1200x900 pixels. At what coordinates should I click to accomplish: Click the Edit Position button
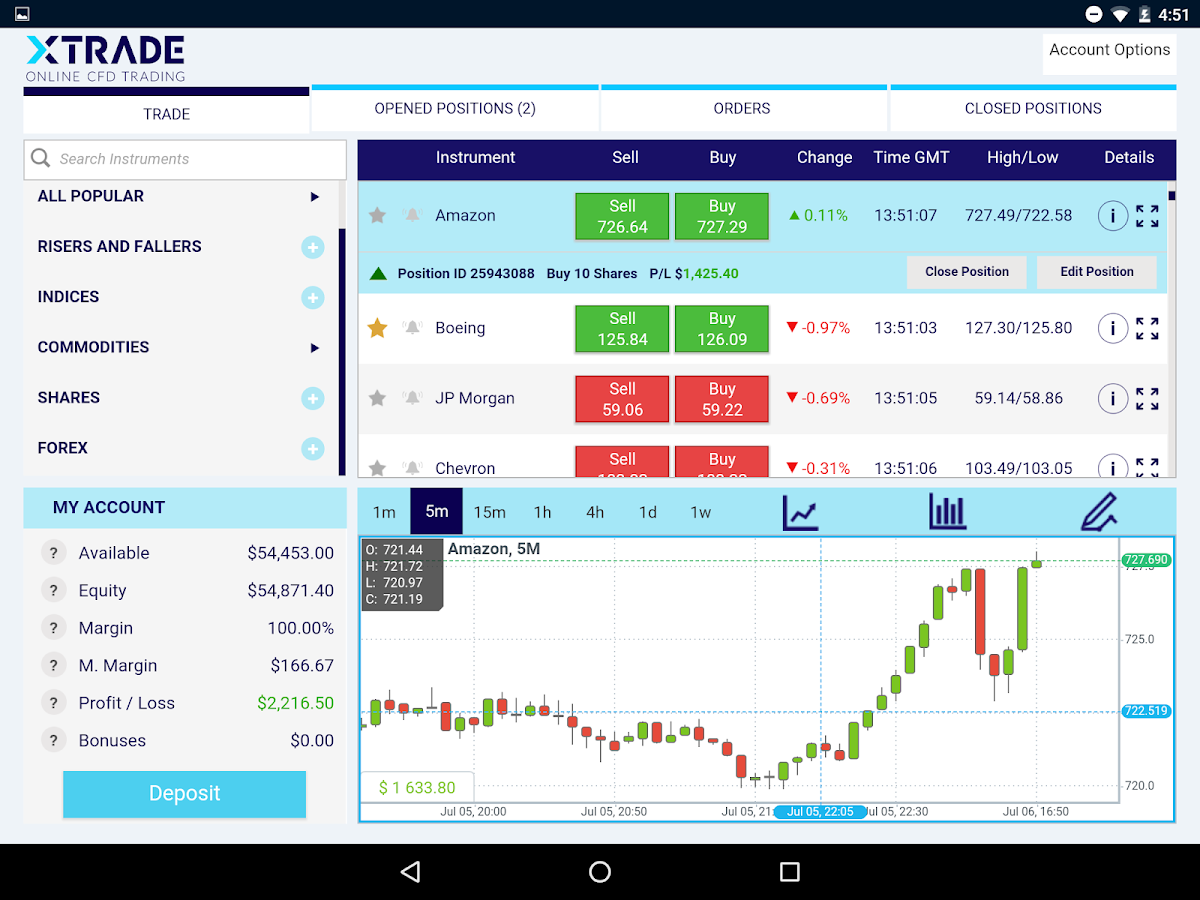click(1097, 272)
